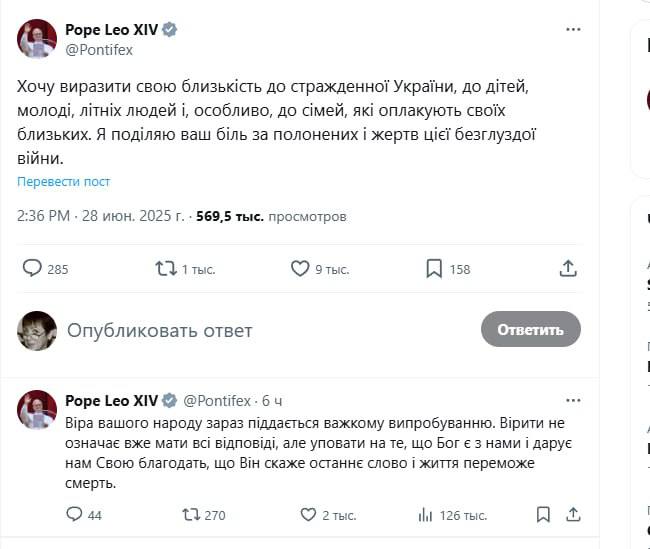Open more options on the second tweet
Viewport: 650px width, 549px height.
[573, 400]
